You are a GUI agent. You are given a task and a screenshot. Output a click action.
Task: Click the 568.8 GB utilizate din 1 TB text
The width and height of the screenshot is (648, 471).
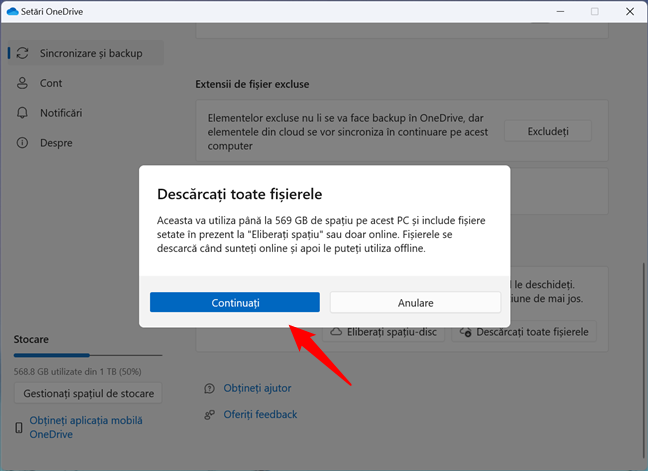(77, 371)
